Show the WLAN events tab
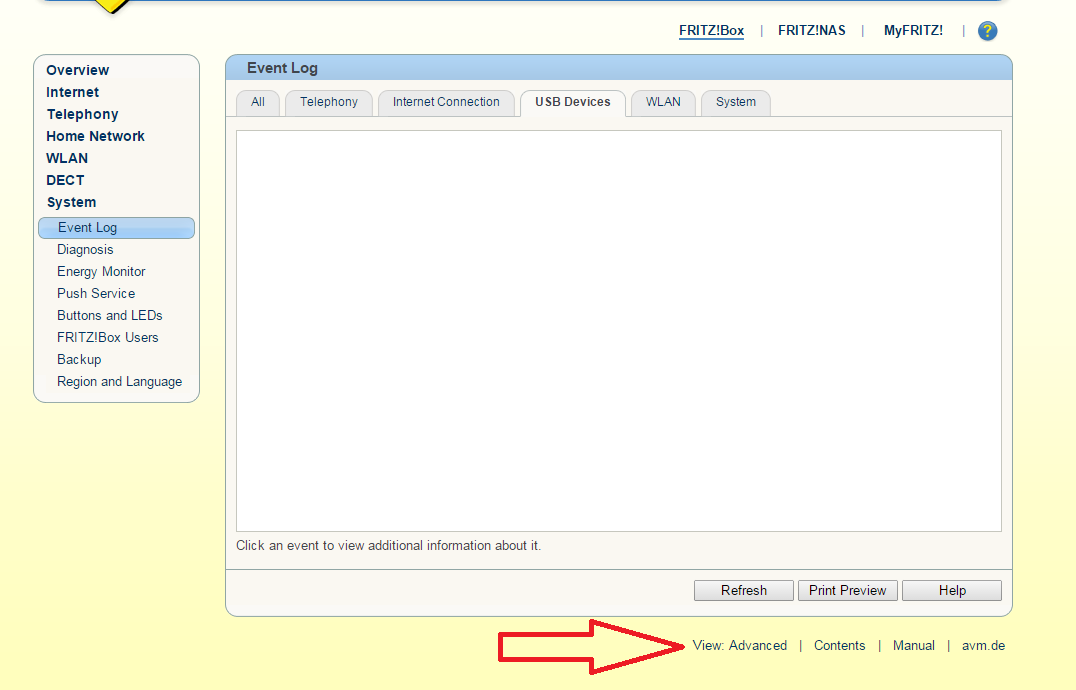The width and height of the screenshot is (1076, 690). (x=663, y=102)
